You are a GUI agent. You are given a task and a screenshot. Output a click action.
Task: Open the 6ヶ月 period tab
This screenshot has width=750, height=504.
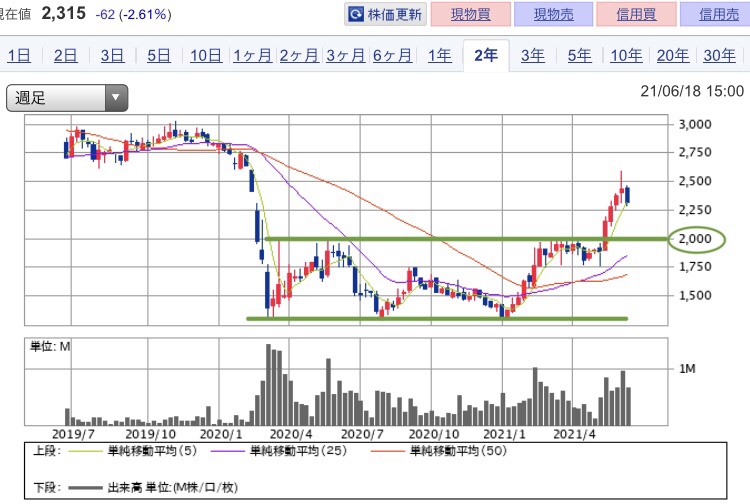[x=392, y=55]
